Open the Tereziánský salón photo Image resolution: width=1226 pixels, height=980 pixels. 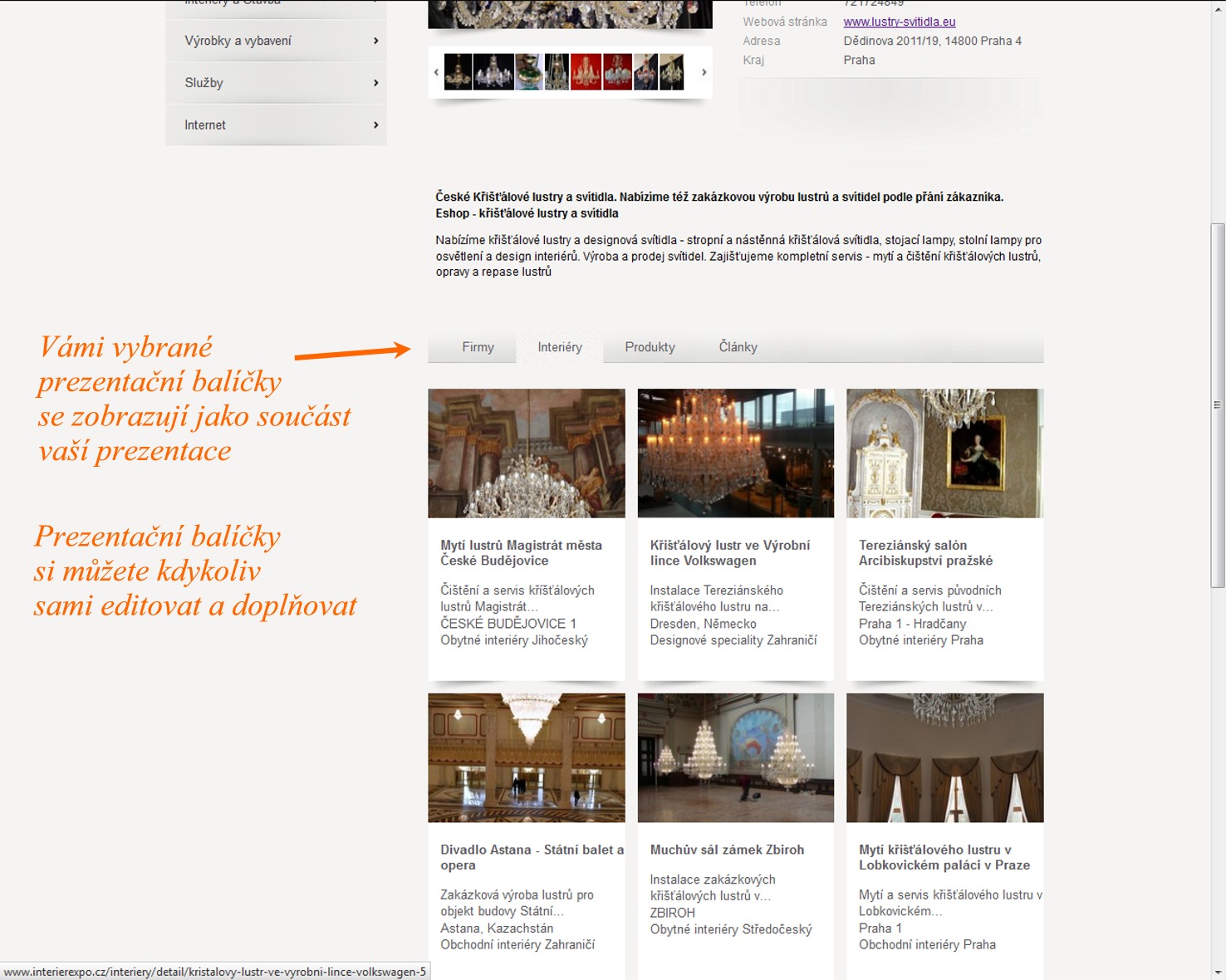point(945,453)
